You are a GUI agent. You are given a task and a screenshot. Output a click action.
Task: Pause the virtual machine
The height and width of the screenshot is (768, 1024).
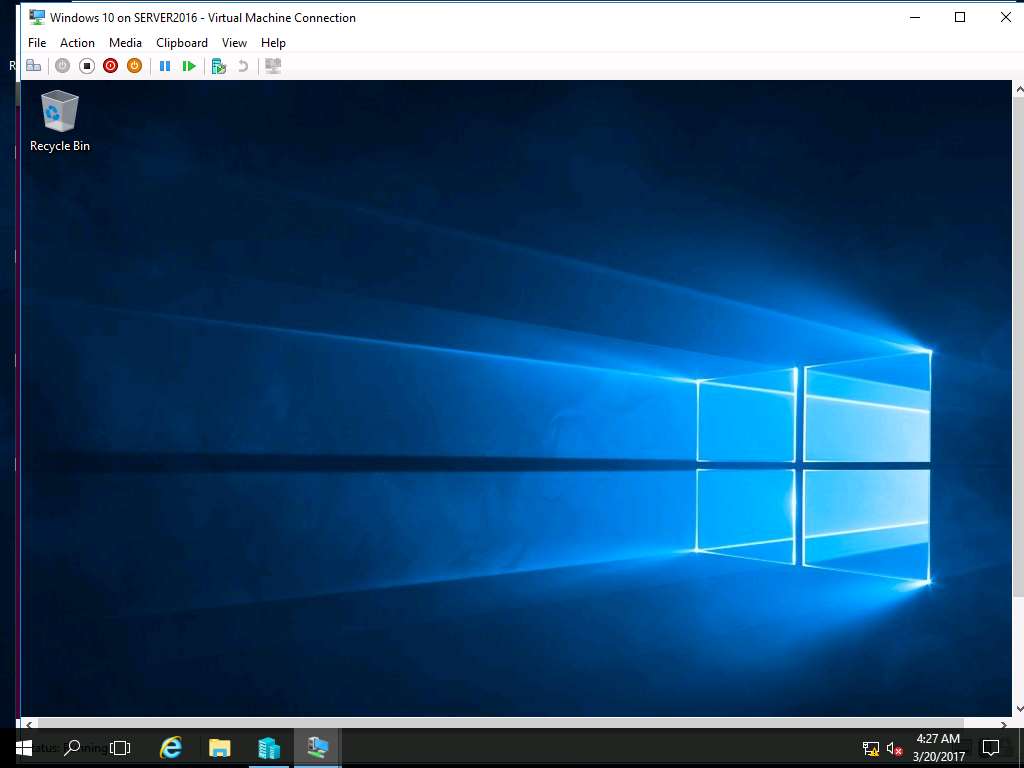pyautogui.click(x=165, y=66)
